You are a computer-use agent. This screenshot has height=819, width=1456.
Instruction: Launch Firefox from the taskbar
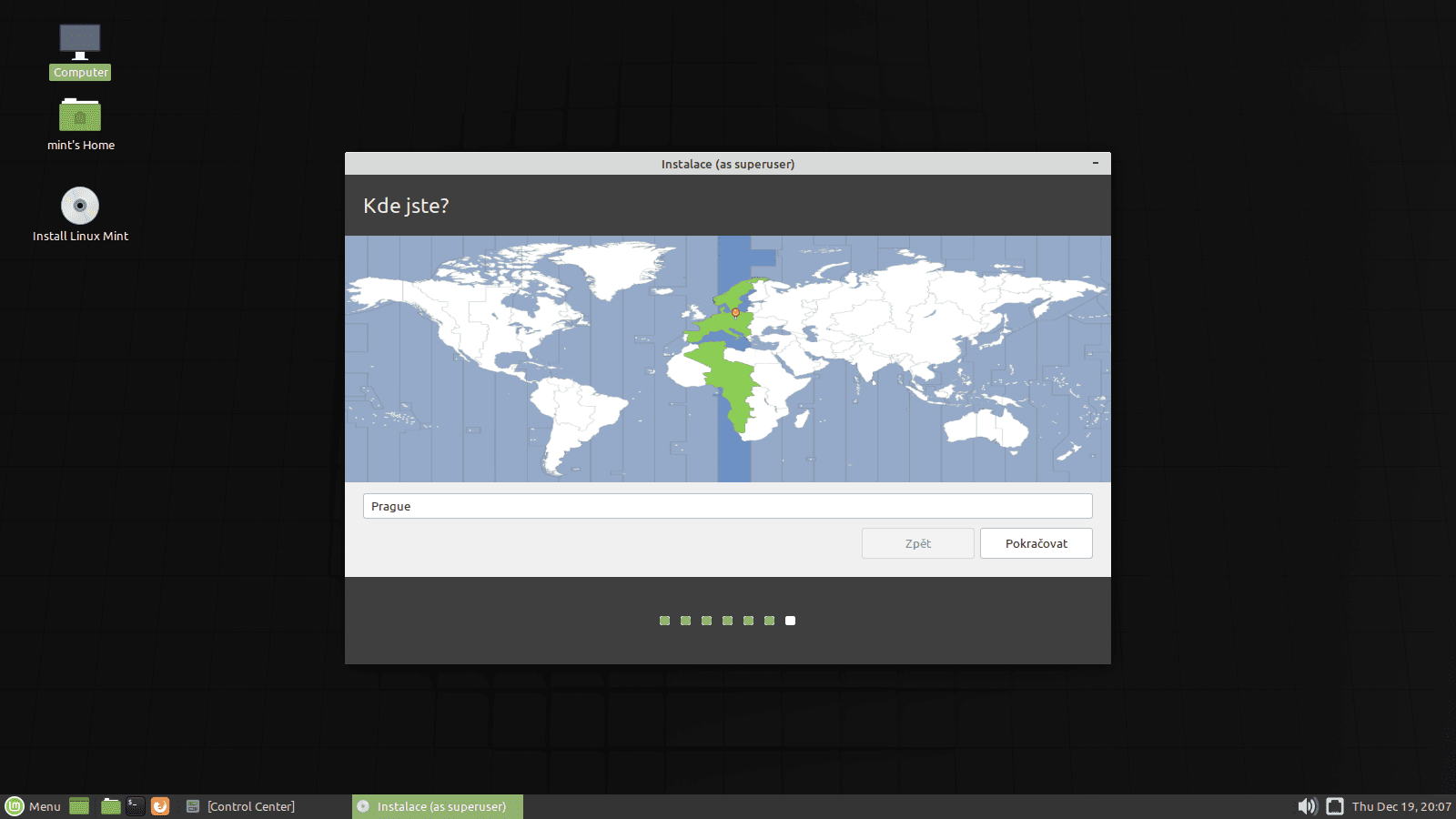point(161,806)
